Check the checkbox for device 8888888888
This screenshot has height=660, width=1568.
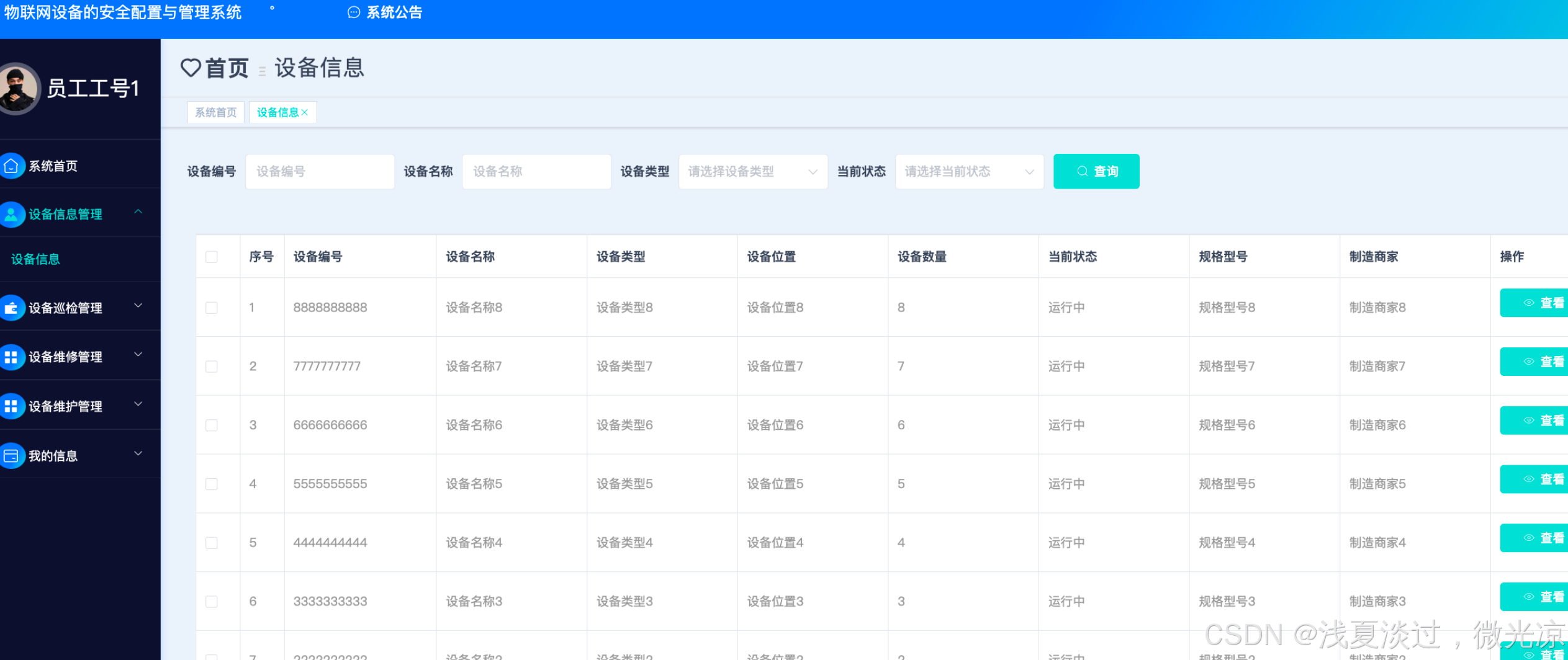tap(211, 307)
